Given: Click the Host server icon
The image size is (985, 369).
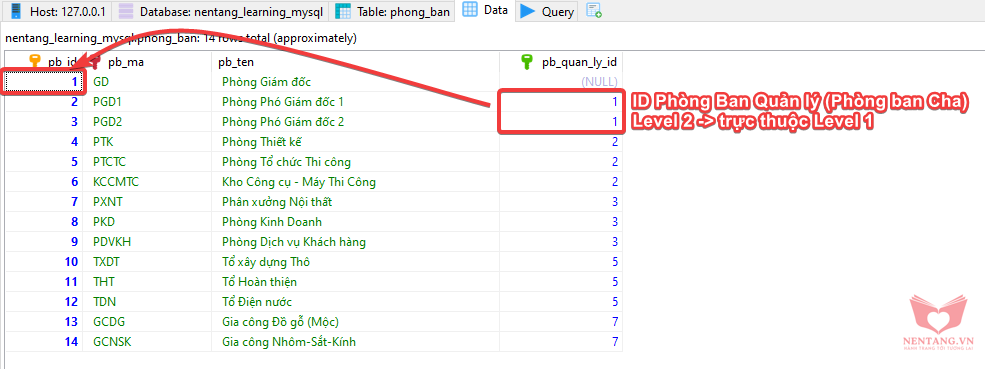Looking at the screenshot, I should point(16,11).
